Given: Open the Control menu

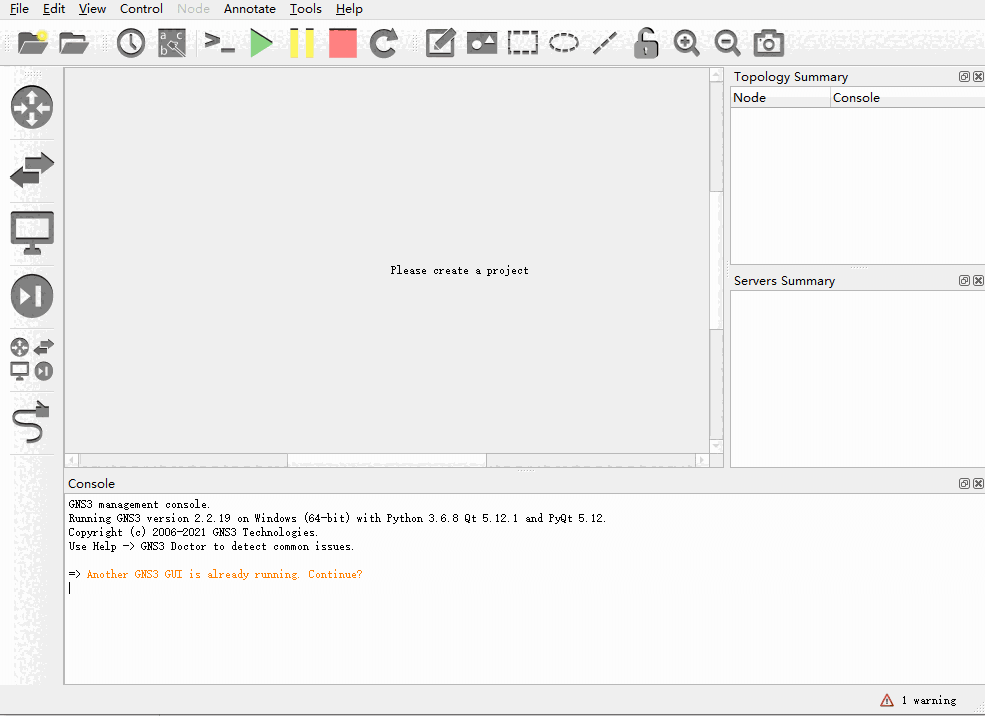Looking at the screenshot, I should coord(140,9).
